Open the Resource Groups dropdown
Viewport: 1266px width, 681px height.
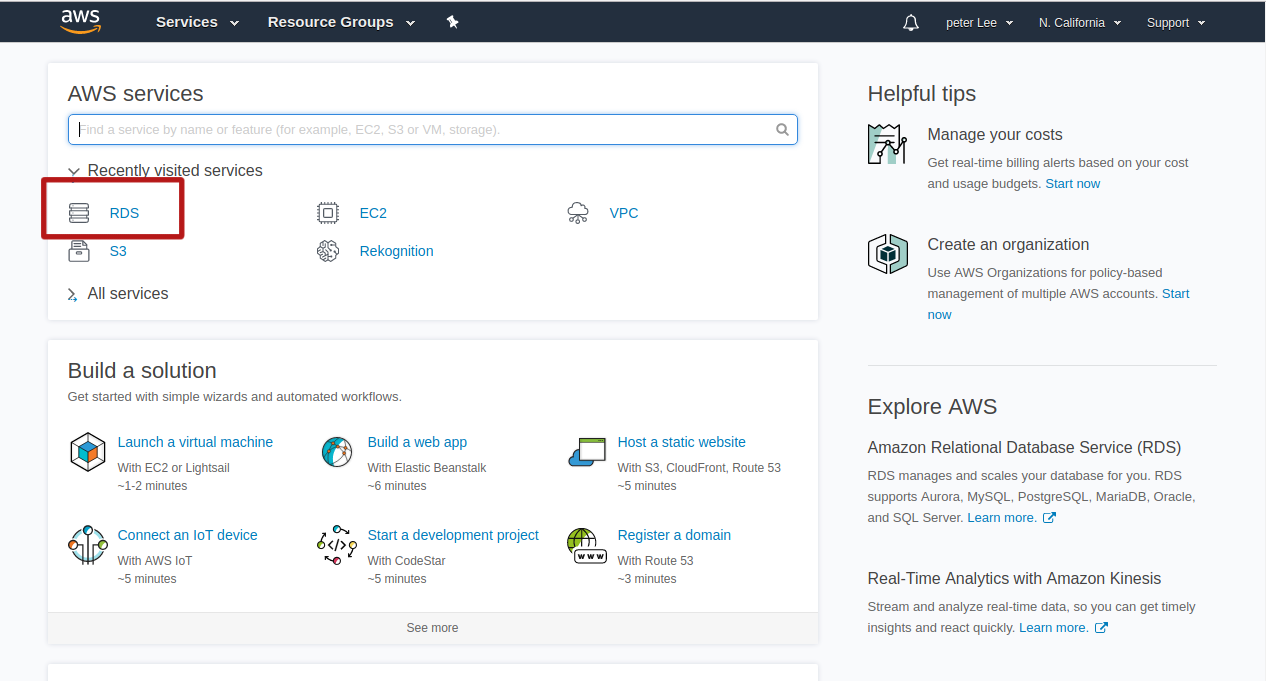click(x=340, y=22)
